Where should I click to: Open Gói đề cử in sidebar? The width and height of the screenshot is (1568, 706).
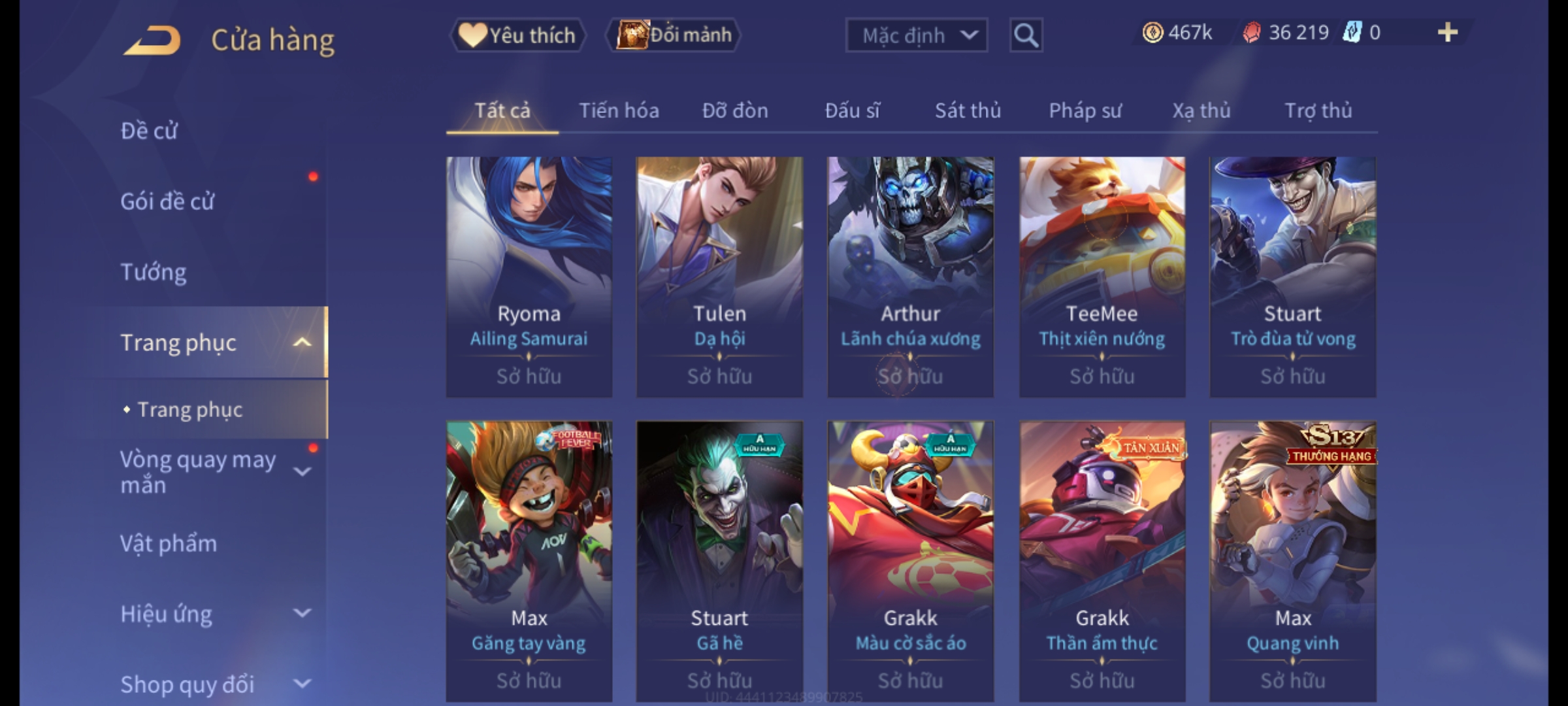167,201
